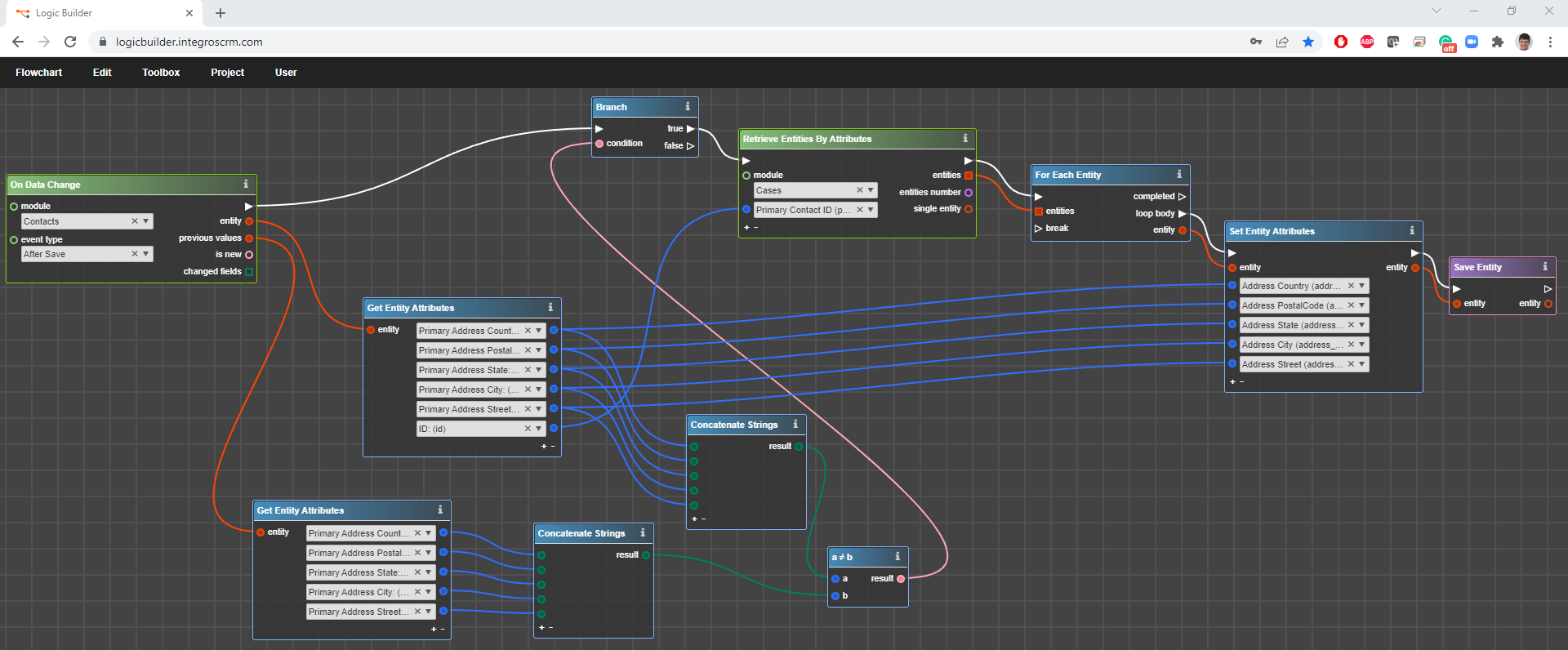Add or remove attribute rows in Set Entity Attributes
Viewport: 1568px width, 650px height.
pos(1237,382)
